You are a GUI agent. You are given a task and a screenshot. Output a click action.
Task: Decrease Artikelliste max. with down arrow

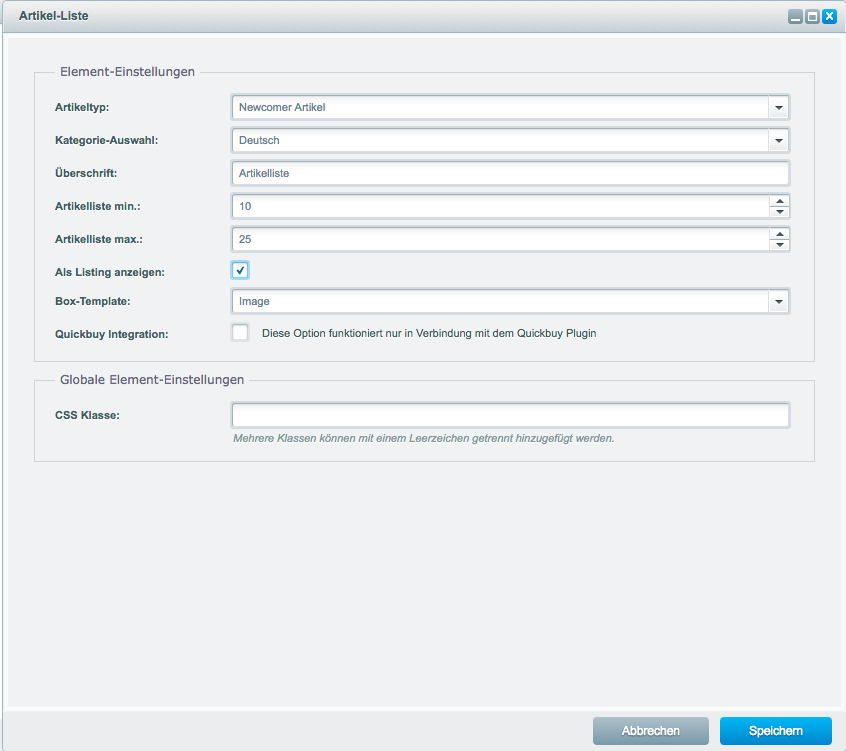pyautogui.click(x=779, y=245)
